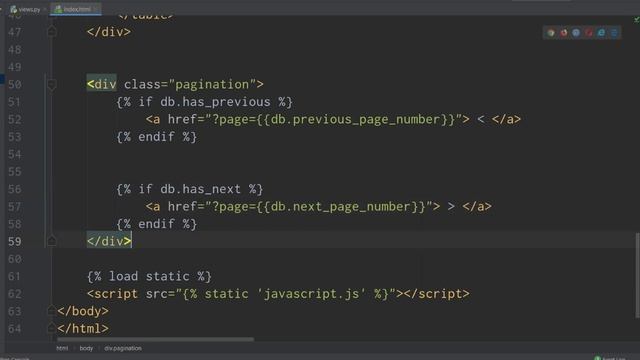Click the 'endif' tag on line 58
640x360 pixels.
click(157, 224)
